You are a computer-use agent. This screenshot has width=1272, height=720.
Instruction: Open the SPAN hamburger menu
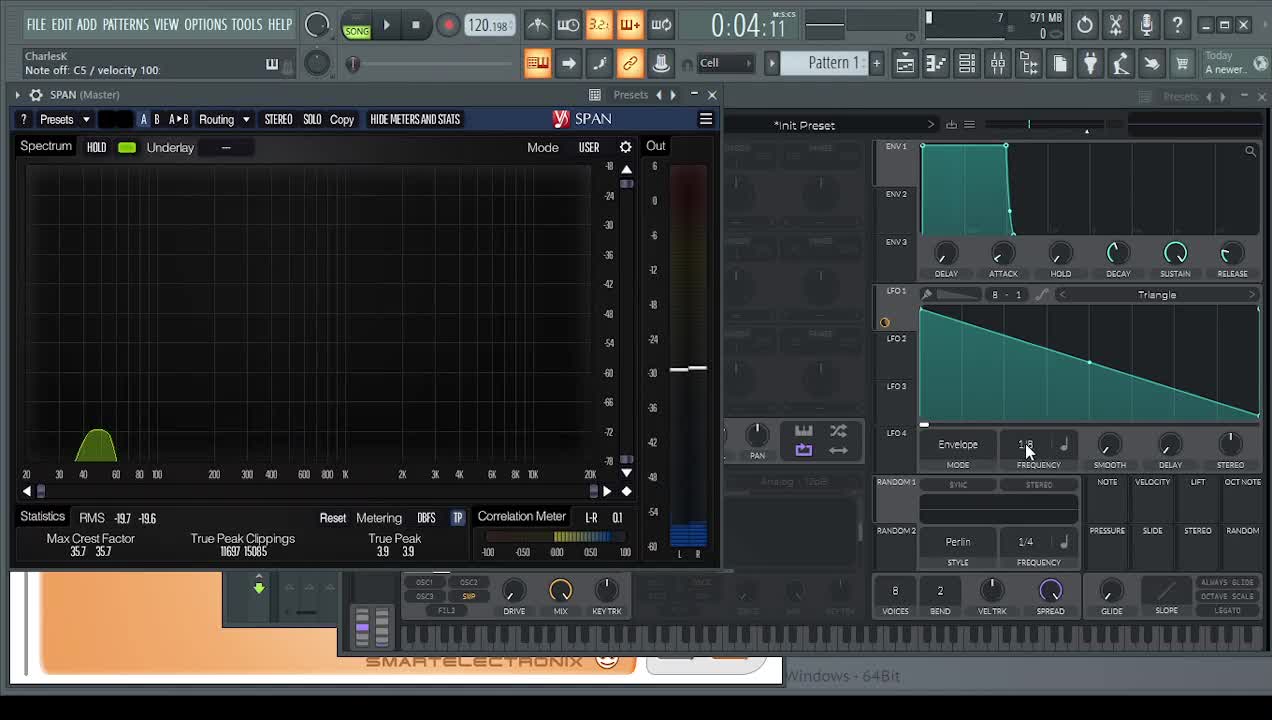pyautogui.click(x=706, y=119)
